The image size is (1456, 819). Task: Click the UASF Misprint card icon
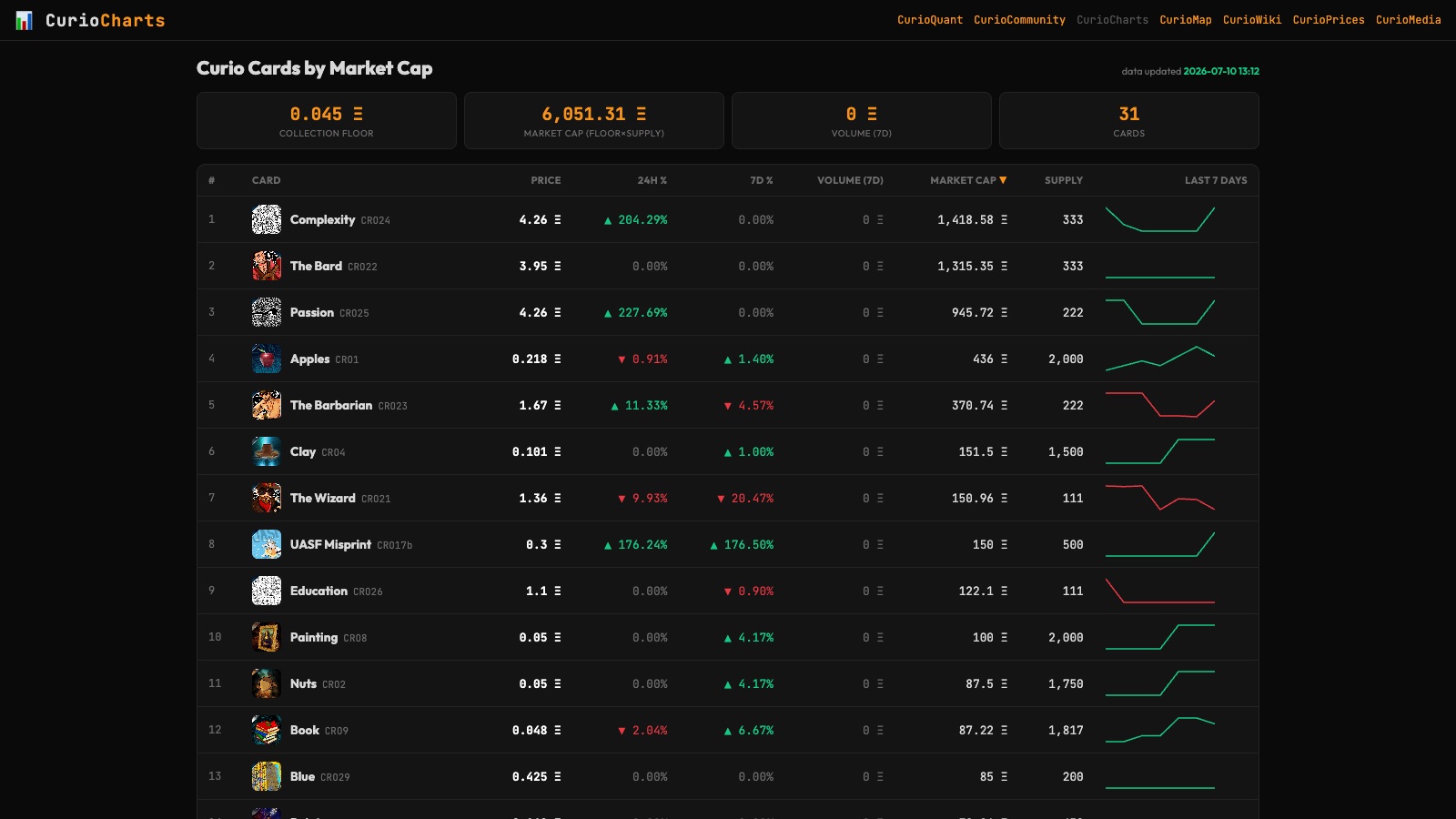[267, 544]
